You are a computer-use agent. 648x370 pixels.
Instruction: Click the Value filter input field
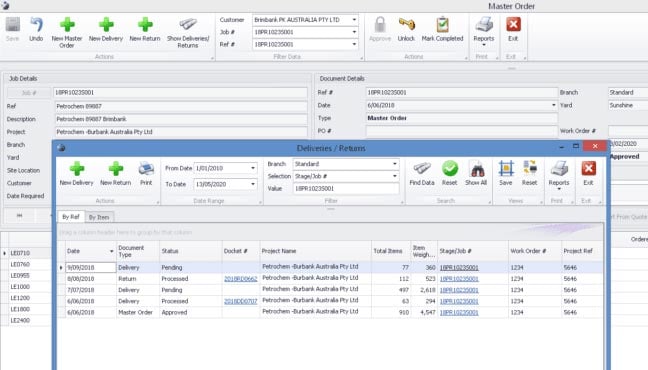point(346,189)
